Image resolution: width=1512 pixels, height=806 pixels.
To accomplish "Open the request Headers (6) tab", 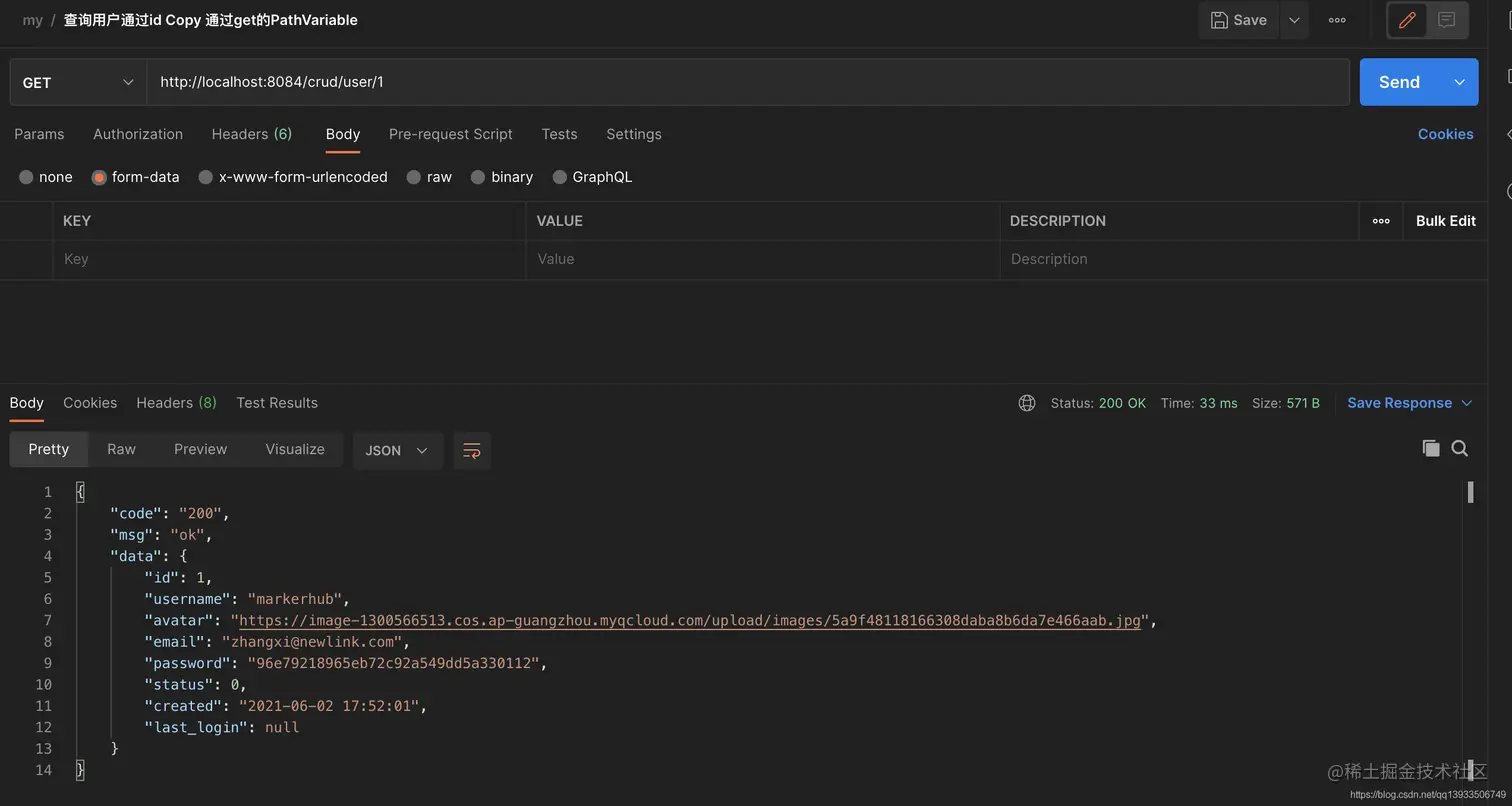I will click(252, 134).
